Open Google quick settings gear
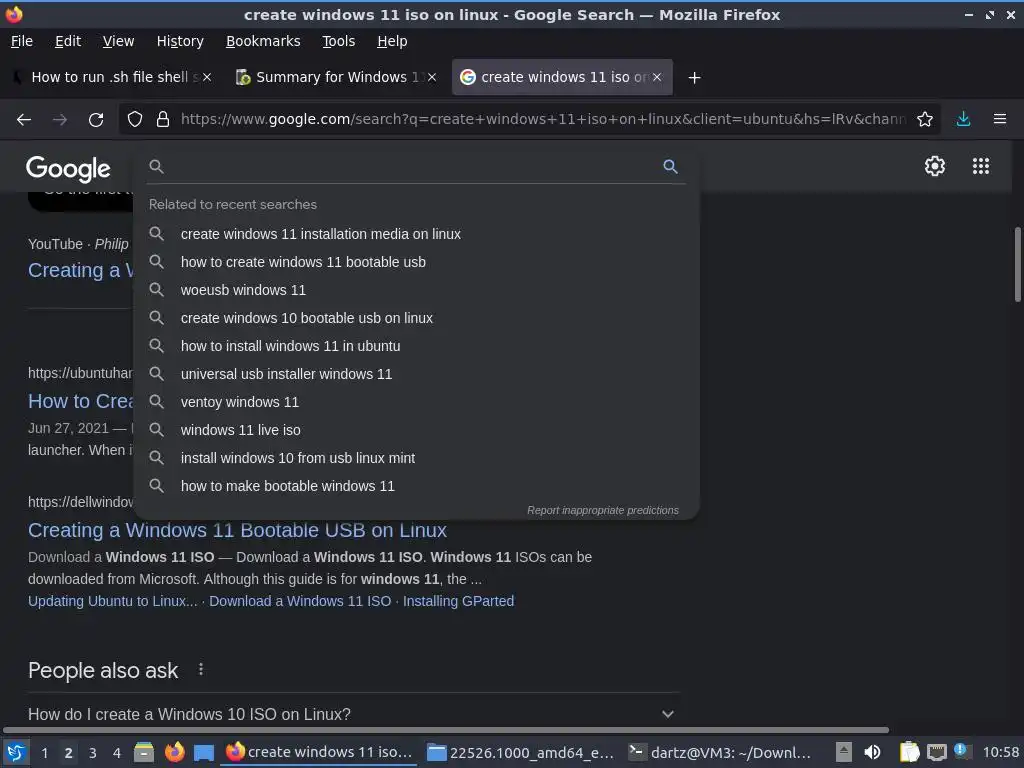Image resolution: width=1024 pixels, height=768 pixels. pyautogui.click(x=935, y=166)
